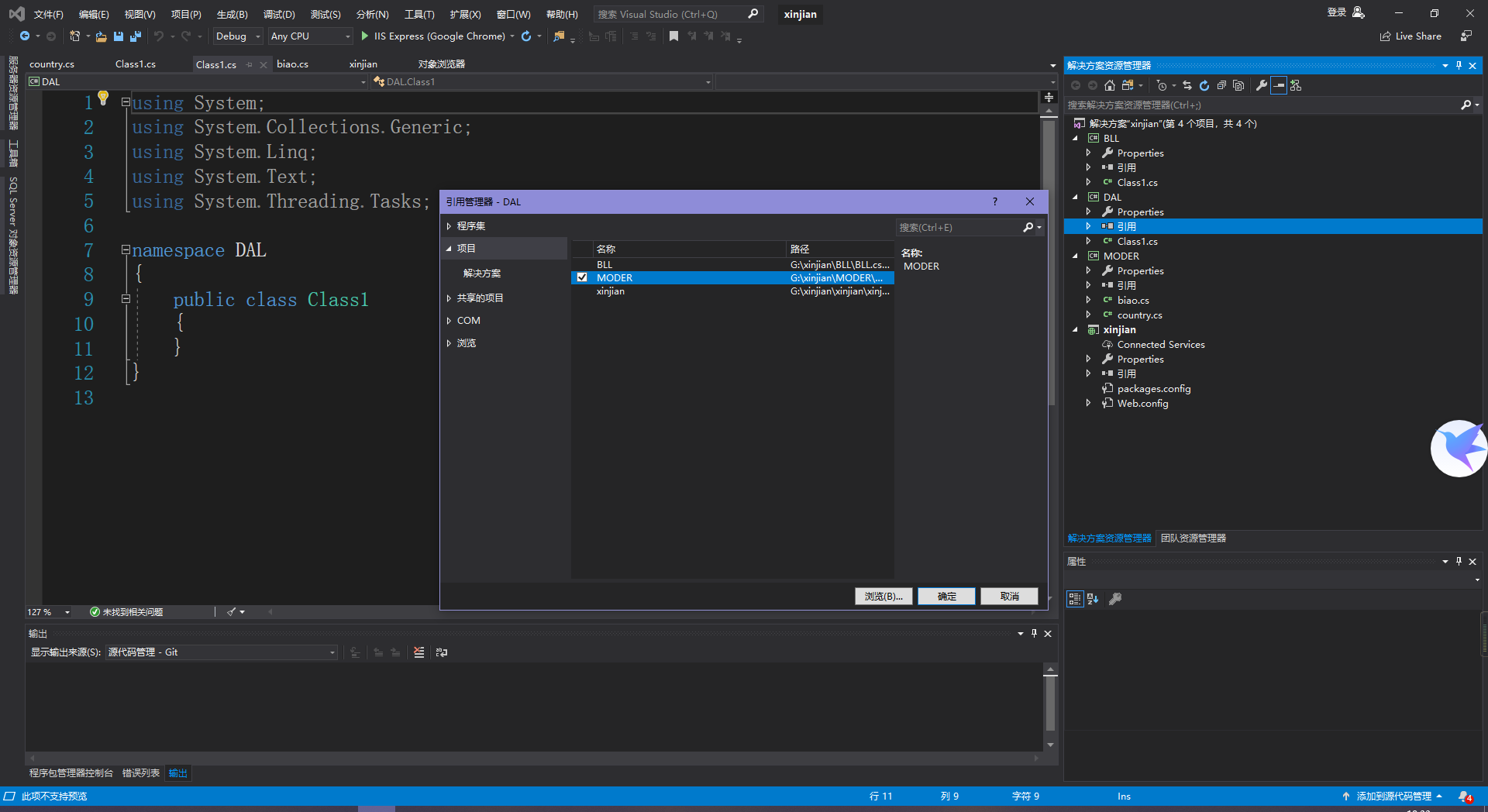Click the Open File folder icon

pyautogui.click(x=101, y=36)
